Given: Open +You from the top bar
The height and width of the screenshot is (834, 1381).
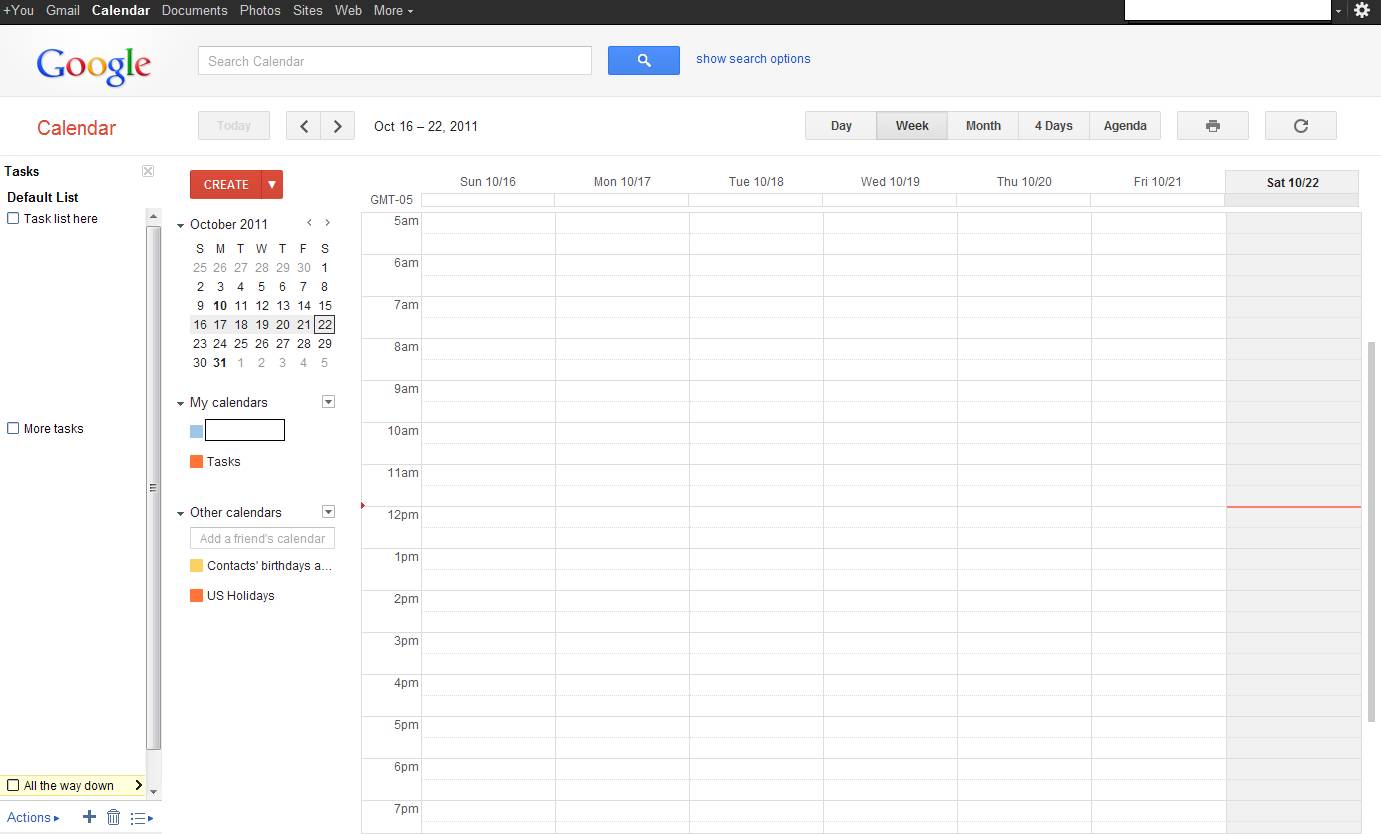Looking at the screenshot, I should pos(18,10).
